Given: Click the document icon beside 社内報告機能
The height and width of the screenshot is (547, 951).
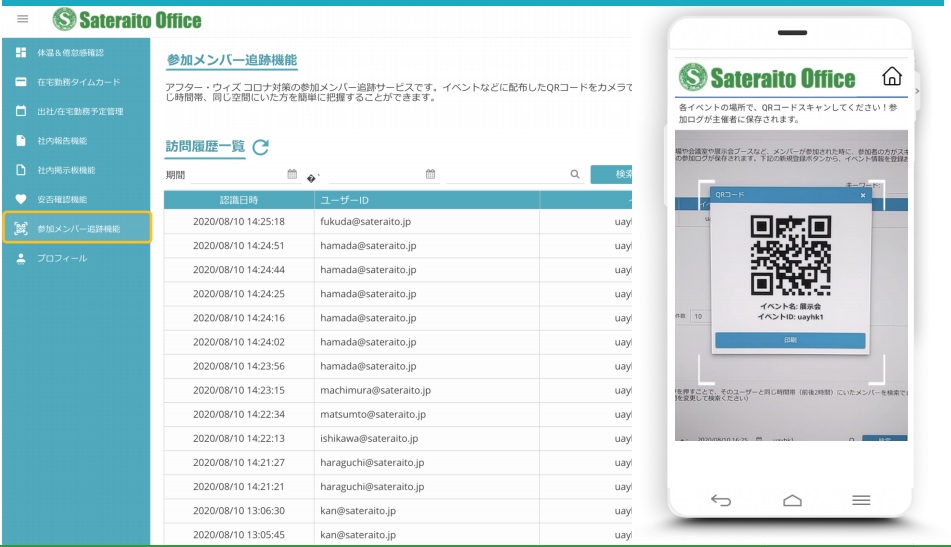Looking at the screenshot, I should tap(21, 141).
